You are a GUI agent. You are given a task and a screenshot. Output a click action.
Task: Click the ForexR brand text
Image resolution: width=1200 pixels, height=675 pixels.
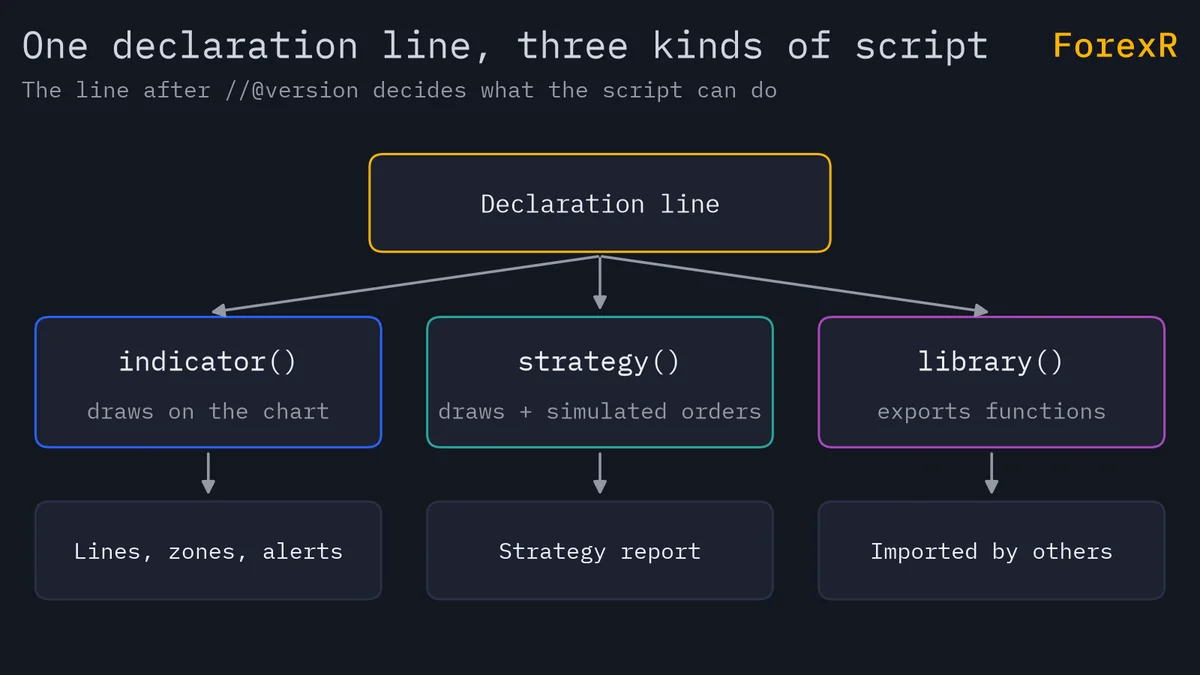1115,46
